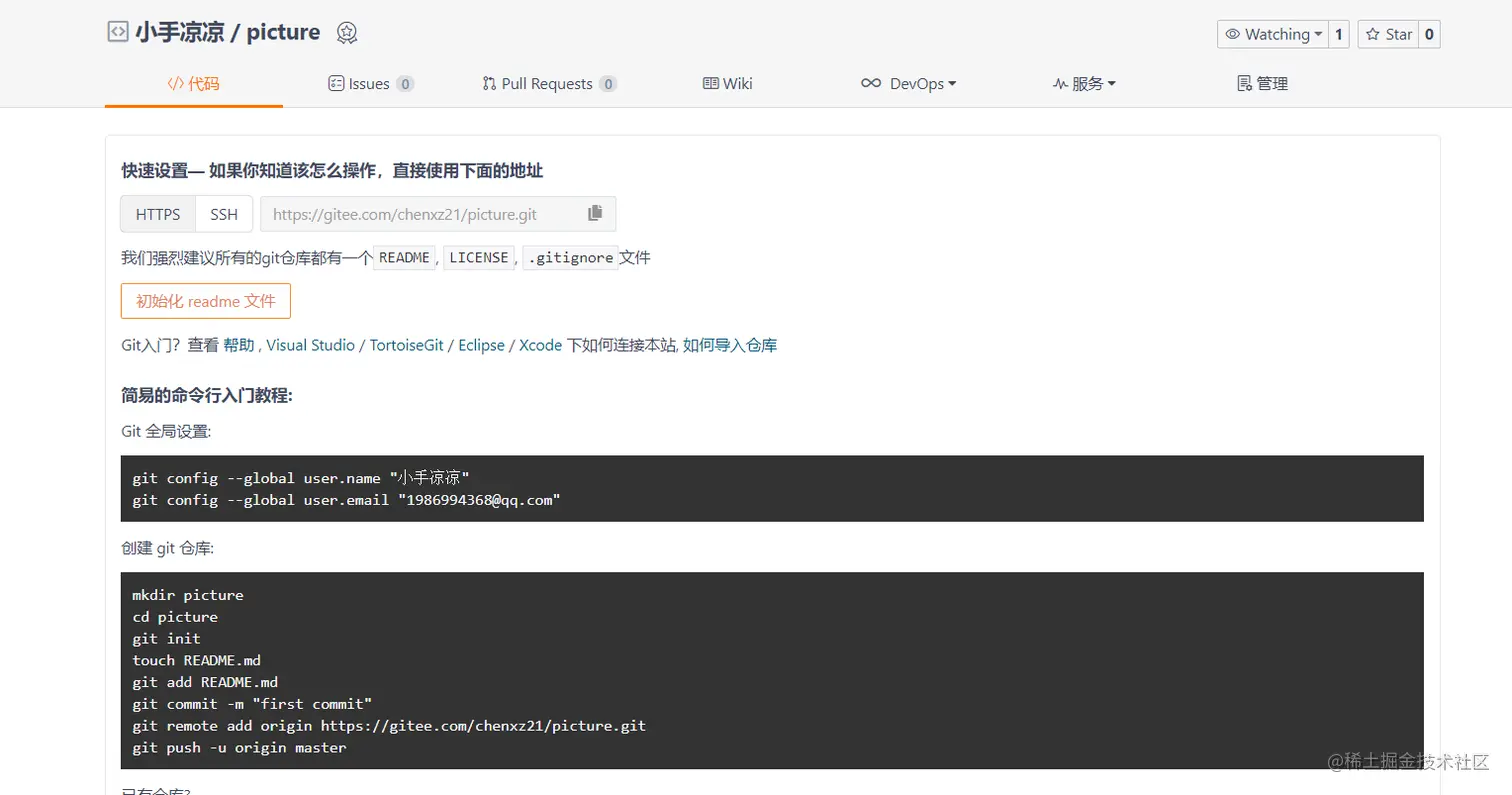The height and width of the screenshot is (795, 1512).
Task: Click the mkdir picture command line
Action: point(188,595)
